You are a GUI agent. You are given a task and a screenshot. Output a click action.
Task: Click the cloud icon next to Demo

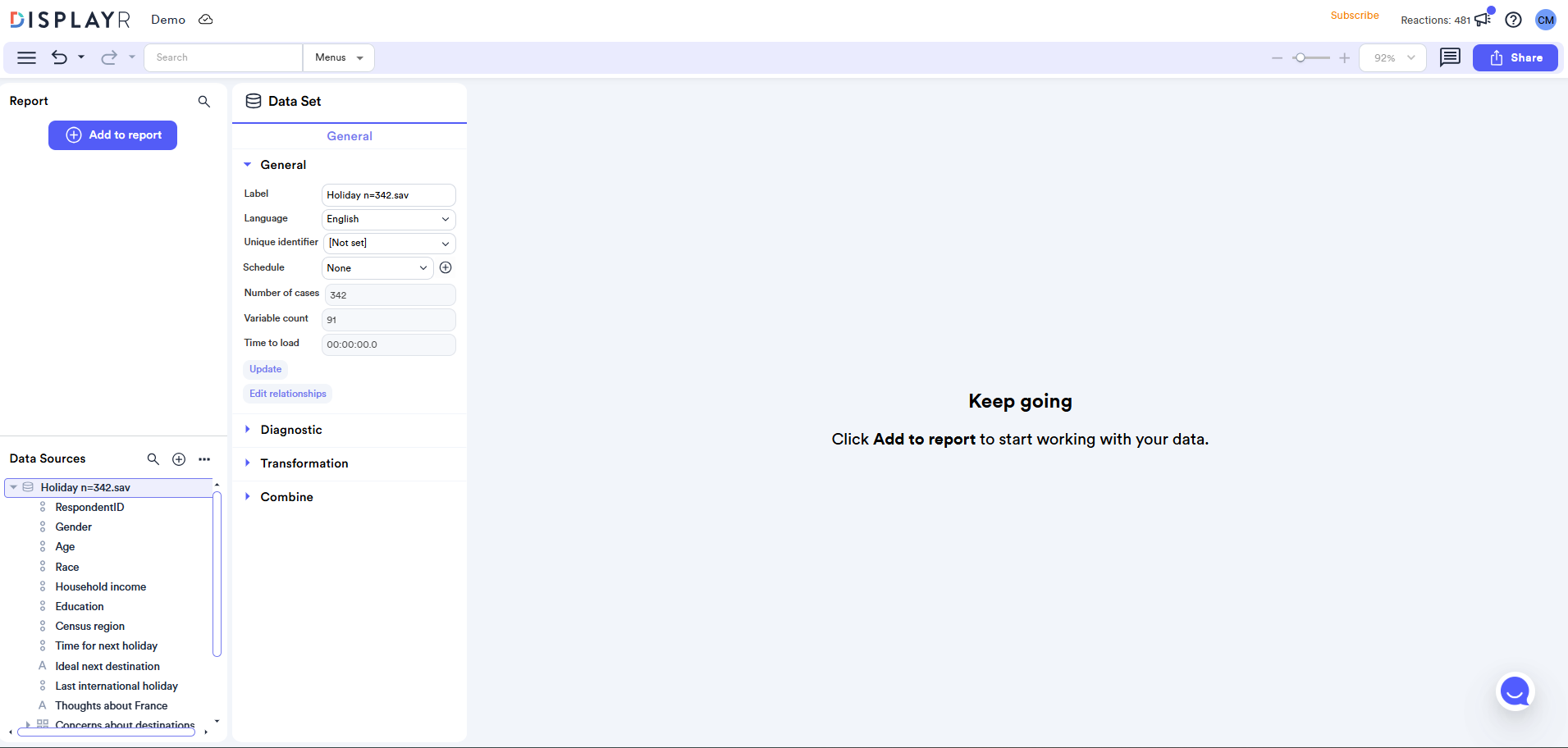[205, 19]
